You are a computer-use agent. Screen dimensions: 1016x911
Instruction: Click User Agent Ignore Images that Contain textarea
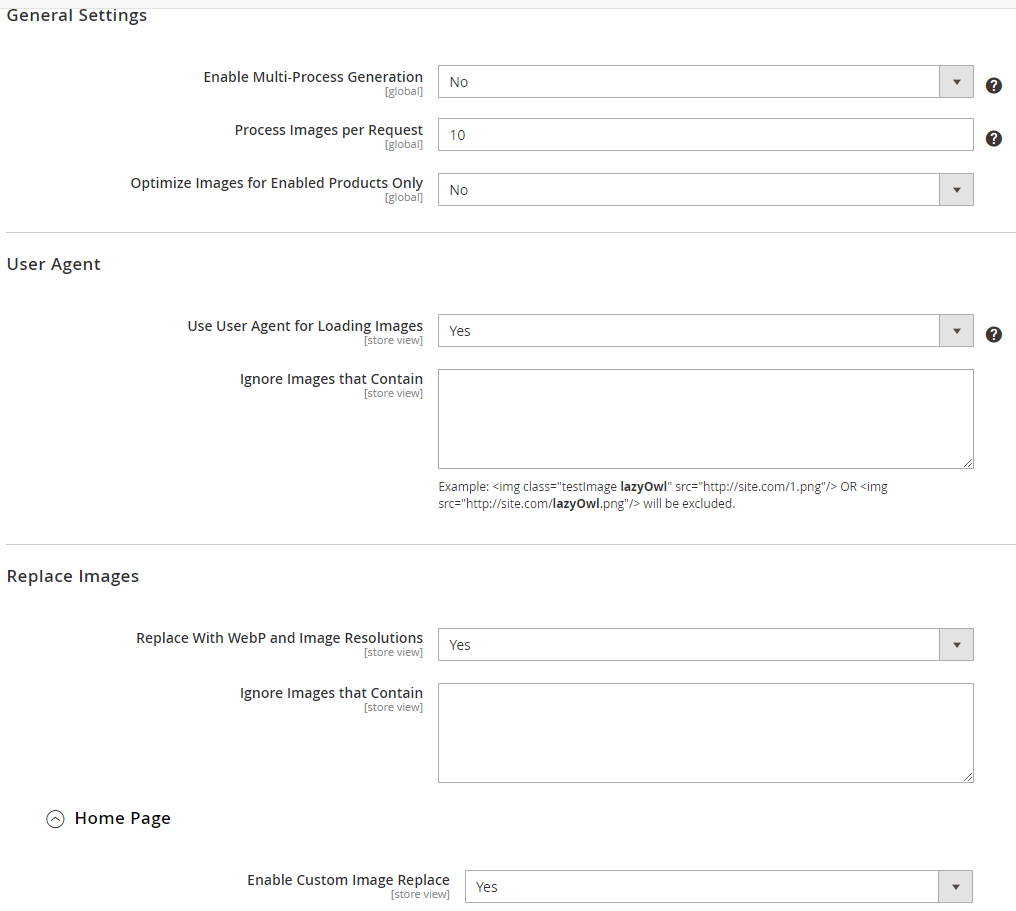pyautogui.click(x=706, y=419)
